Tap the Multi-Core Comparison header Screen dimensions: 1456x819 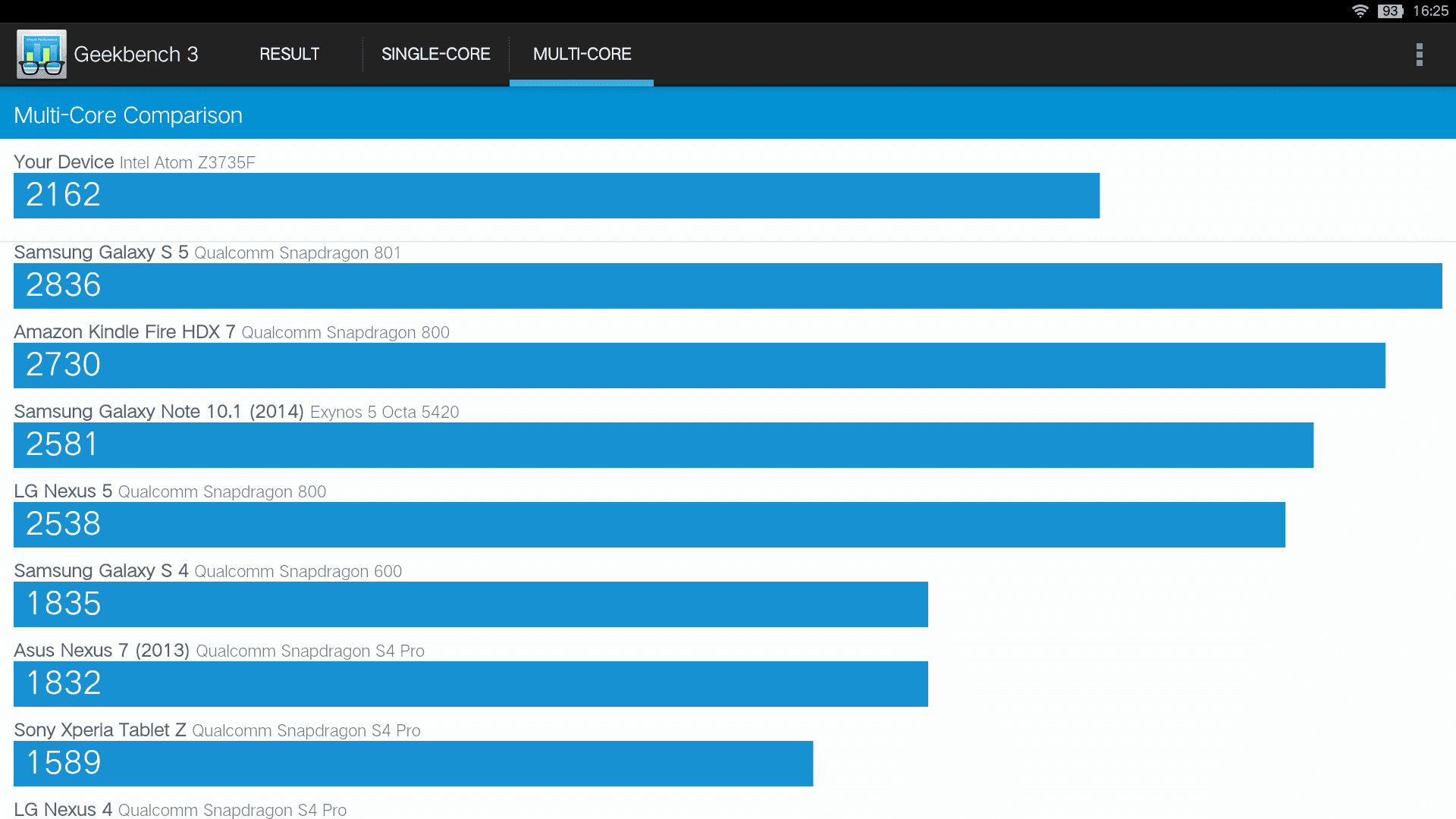point(128,115)
